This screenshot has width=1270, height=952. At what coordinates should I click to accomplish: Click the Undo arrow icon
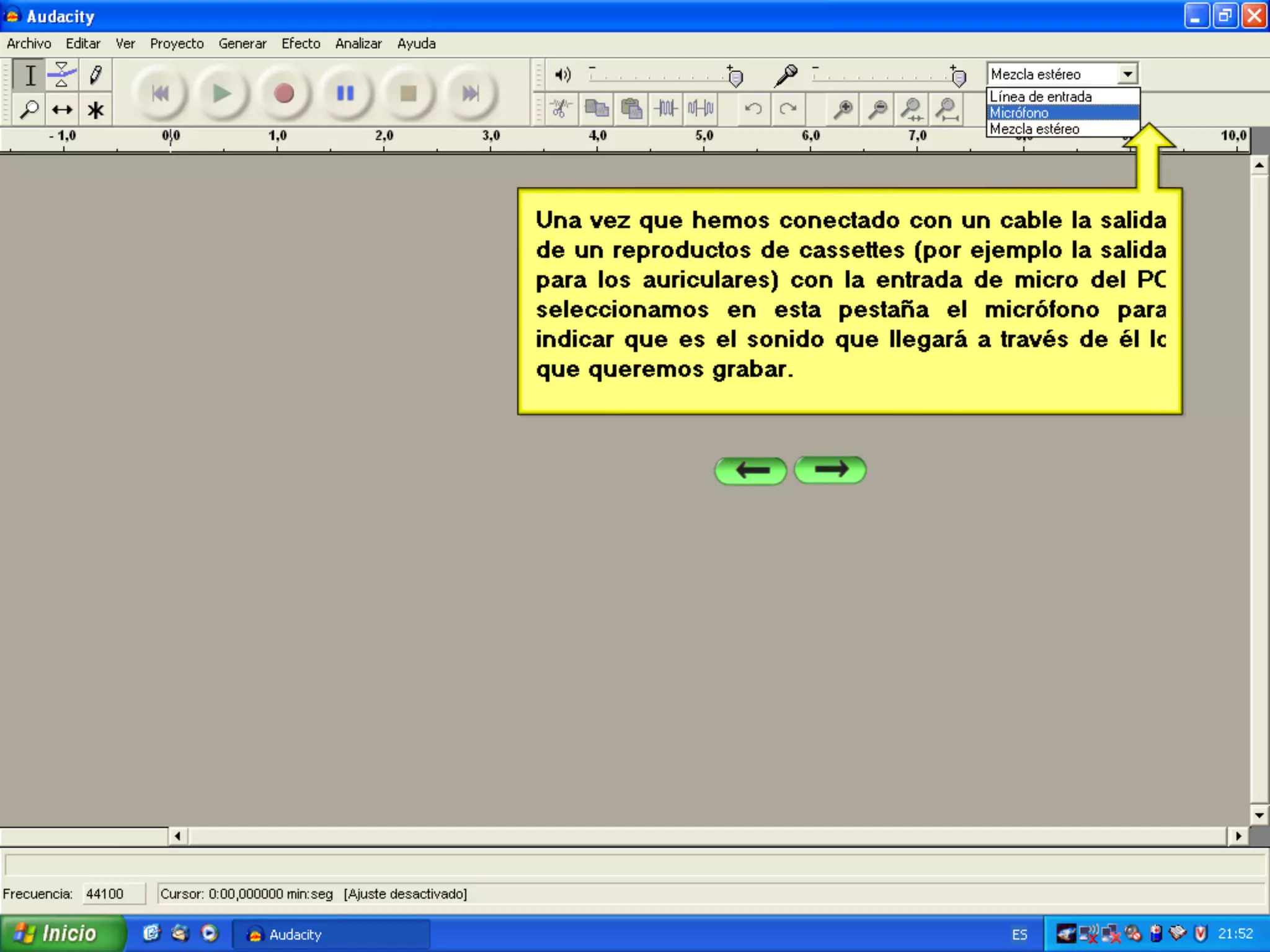pos(753,109)
